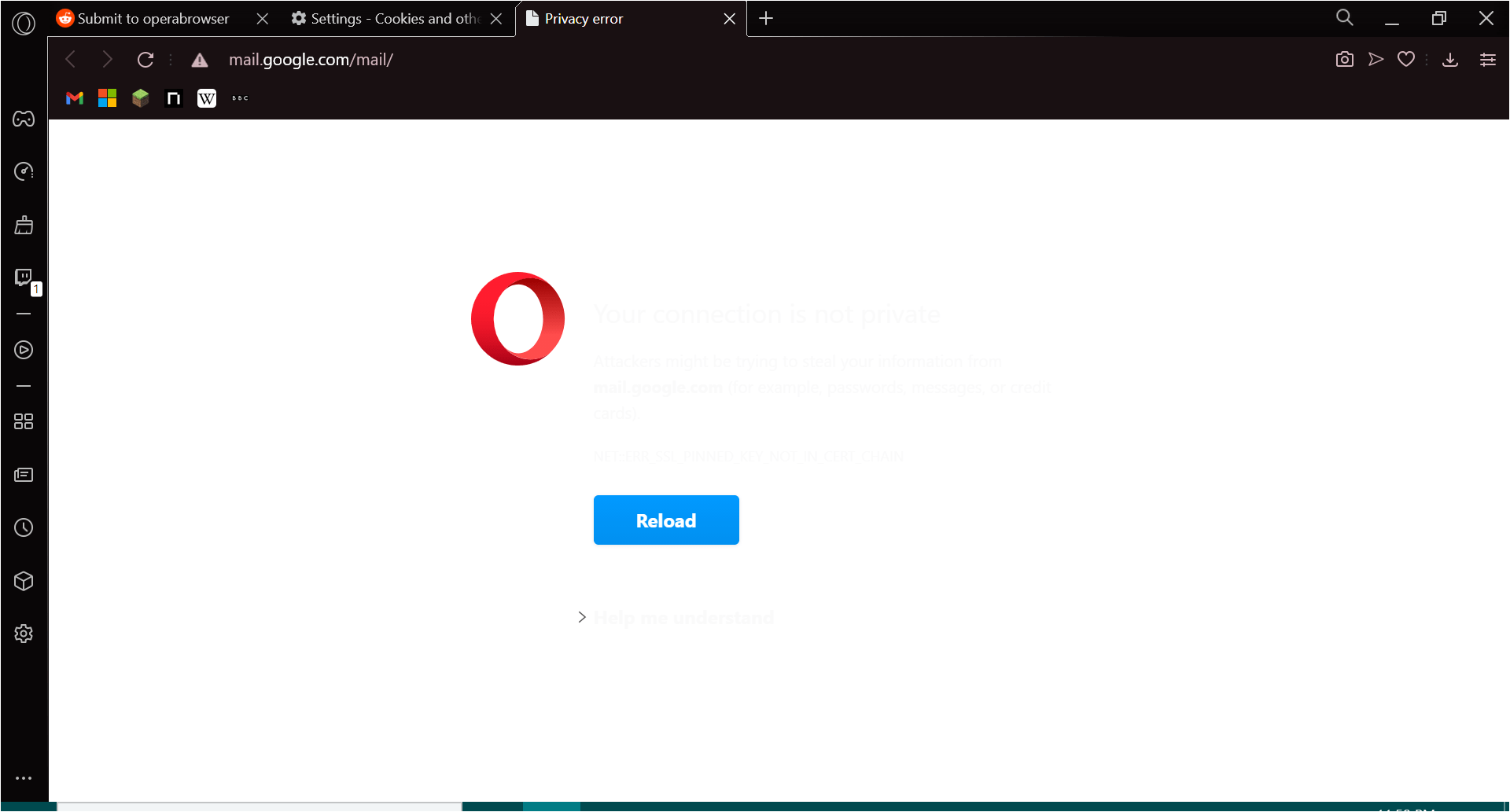1510x812 pixels.
Task: Open Settings using the sidebar gear icon
Action: click(24, 634)
